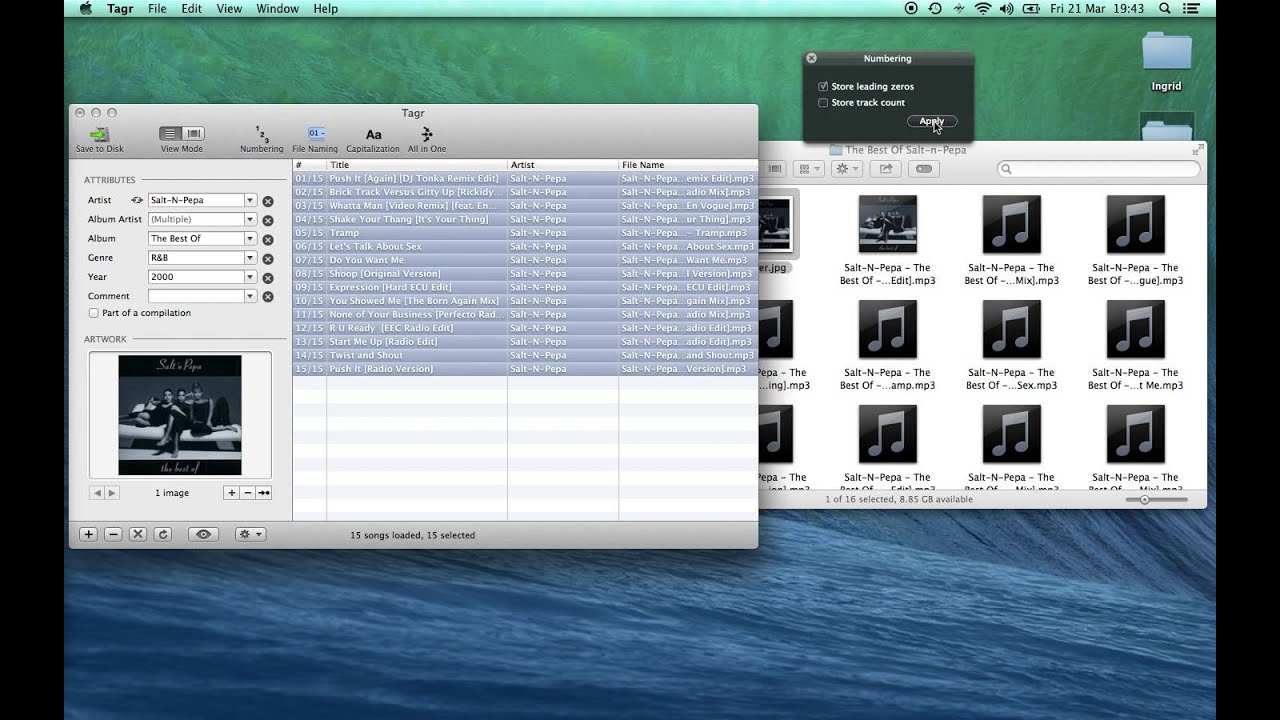Open the File menu

(x=157, y=9)
